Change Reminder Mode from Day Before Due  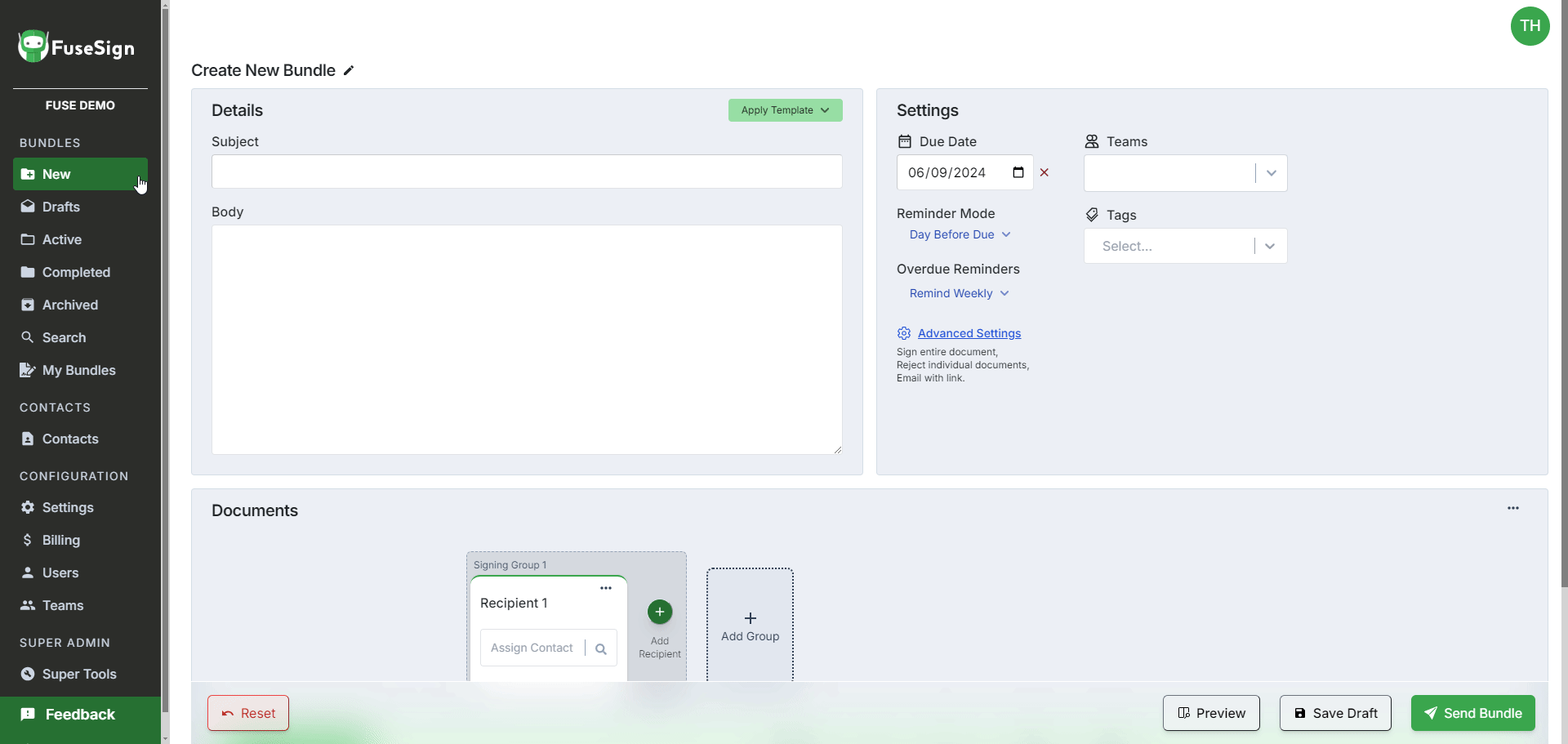point(960,234)
